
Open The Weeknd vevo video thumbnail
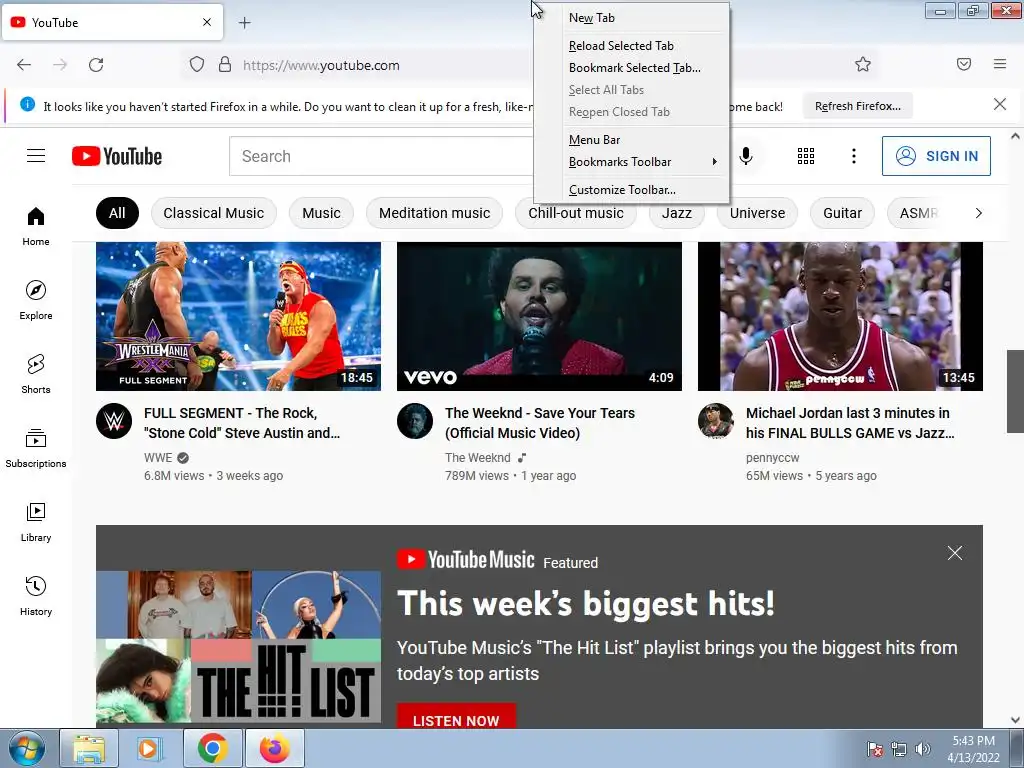tap(539, 317)
